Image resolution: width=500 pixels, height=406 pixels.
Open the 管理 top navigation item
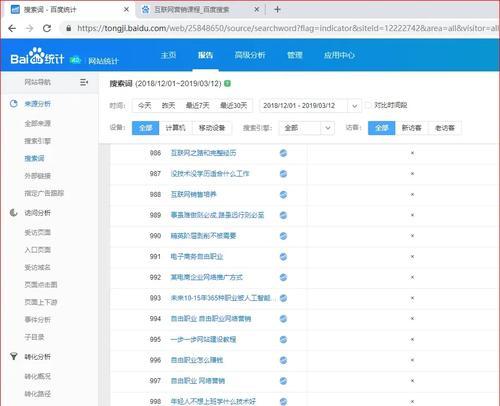click(295, 55)
